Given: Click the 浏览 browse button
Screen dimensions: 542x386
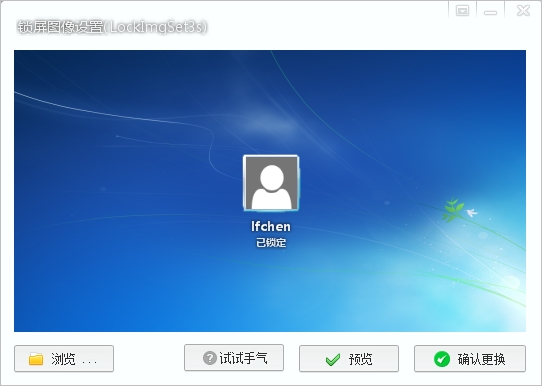Looking at the screenshot, I should tap(64, 359).
